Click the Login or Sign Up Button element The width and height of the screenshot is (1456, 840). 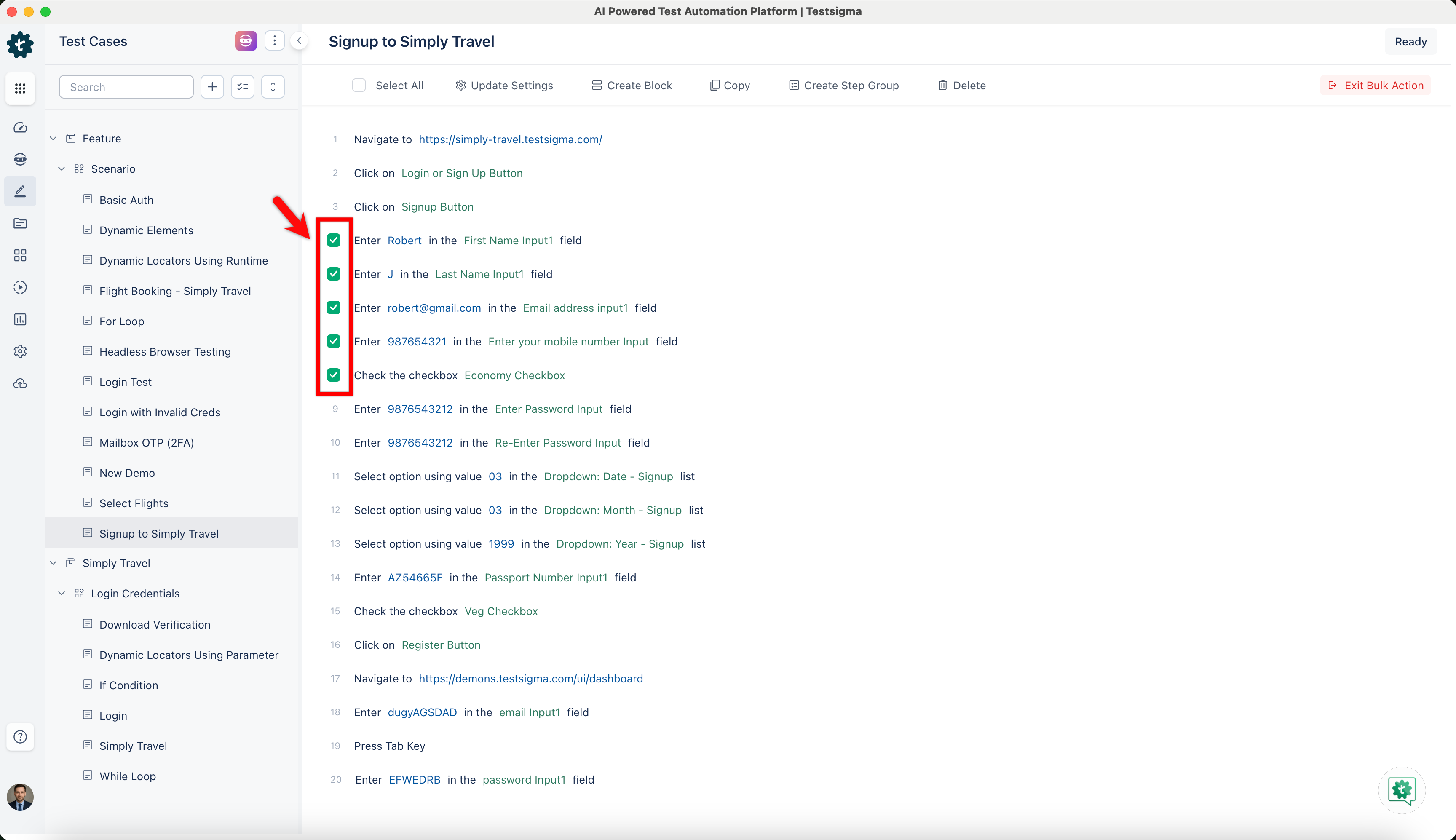click(462, 173)
